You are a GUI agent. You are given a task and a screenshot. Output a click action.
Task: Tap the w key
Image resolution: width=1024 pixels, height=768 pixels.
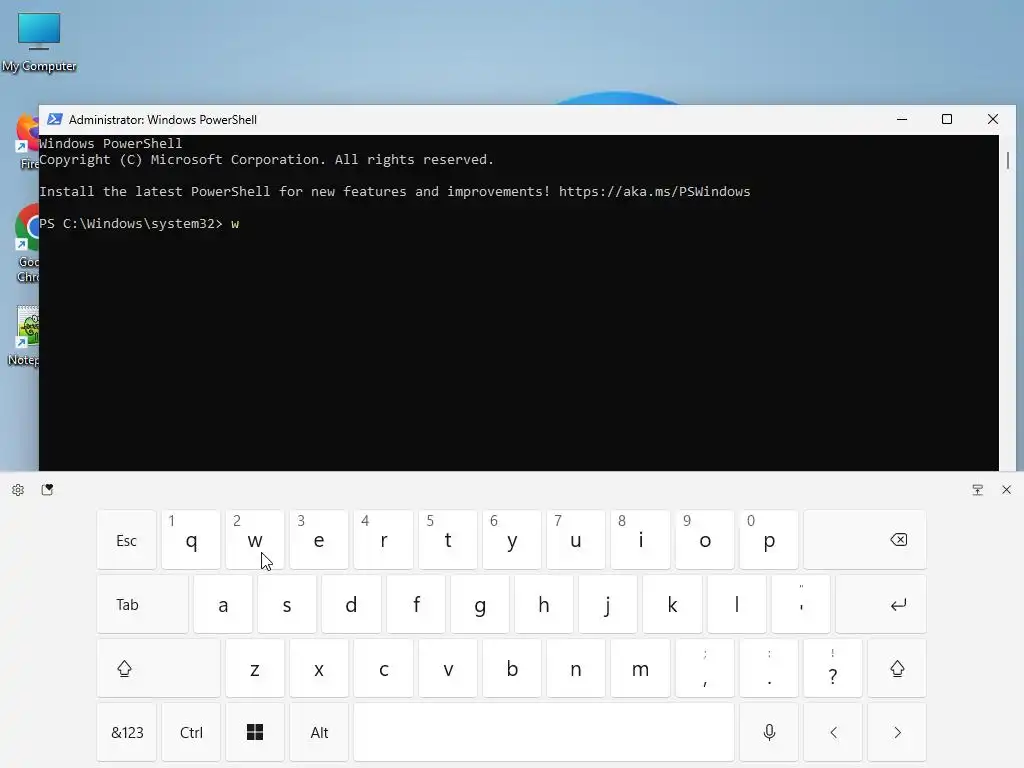point(255,540)
